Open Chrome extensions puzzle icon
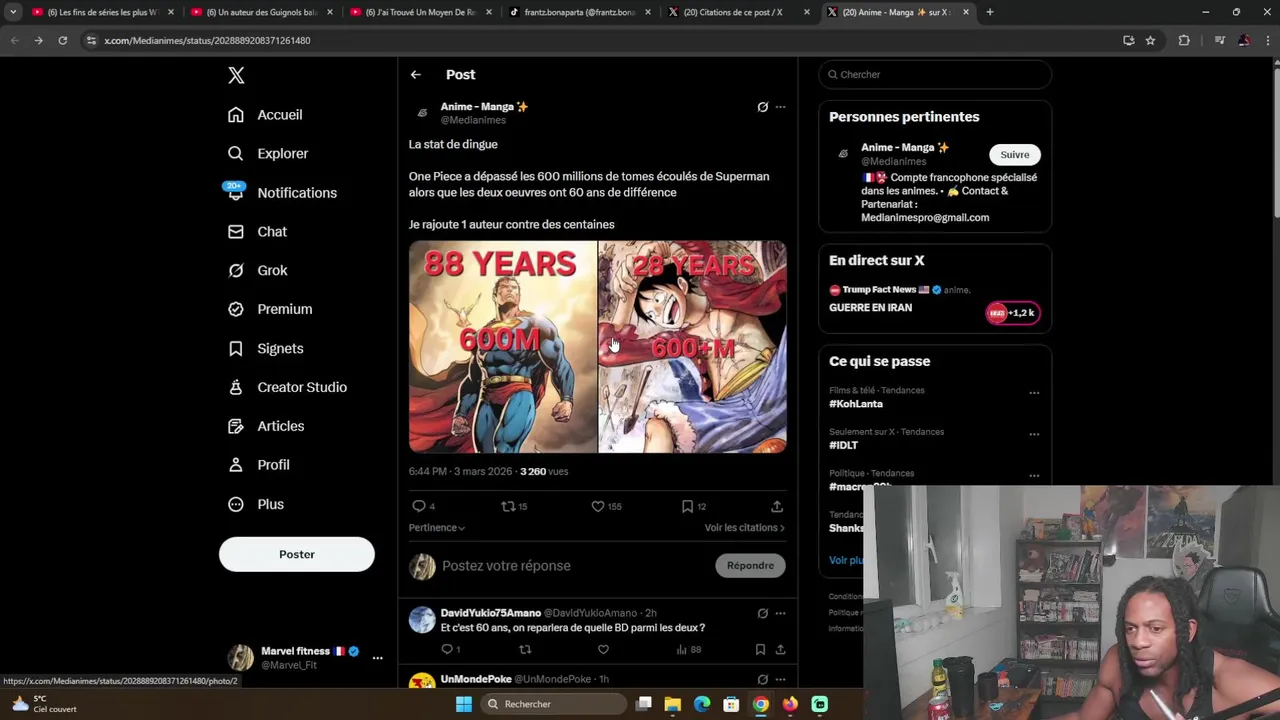 click(x=1184, y=41)
